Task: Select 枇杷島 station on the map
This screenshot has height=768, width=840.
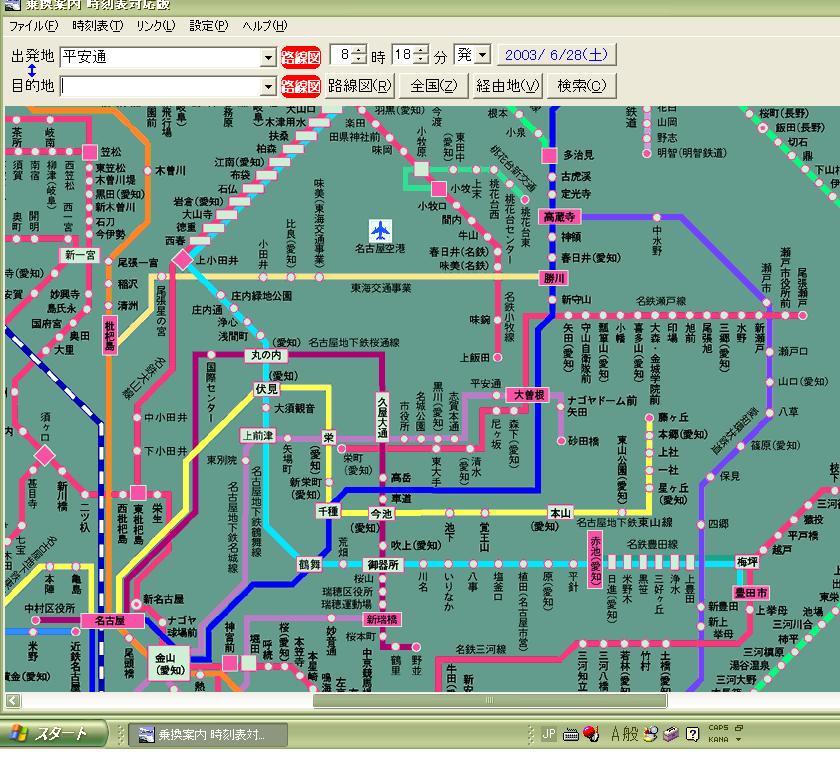Action: pyautogui.click(x=109, y=335)
